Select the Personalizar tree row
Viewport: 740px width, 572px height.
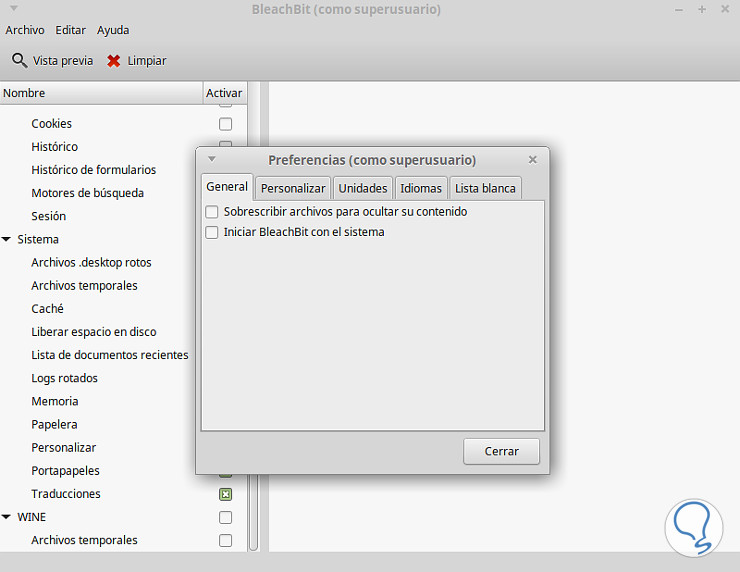63,447
